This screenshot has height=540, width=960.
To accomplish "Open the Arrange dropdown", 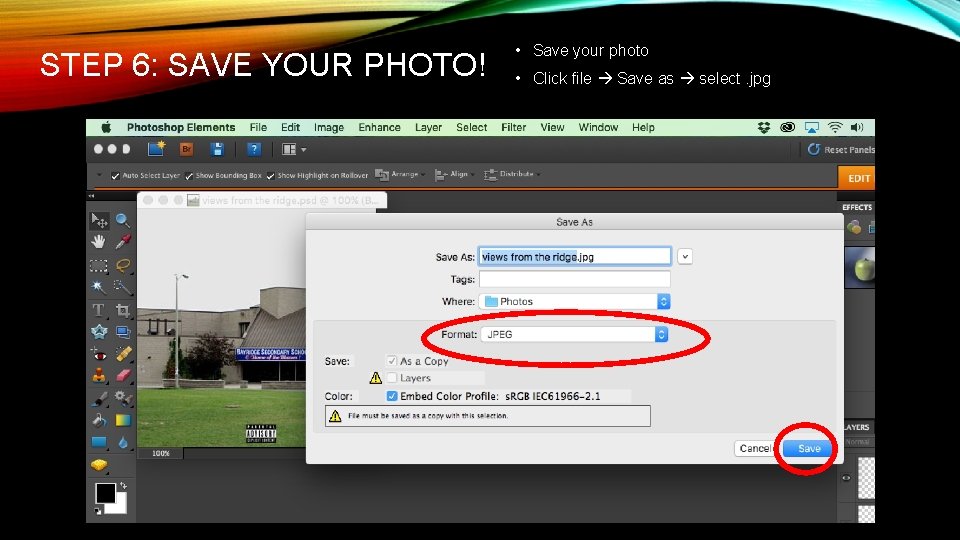I will (x=400, y=174).
